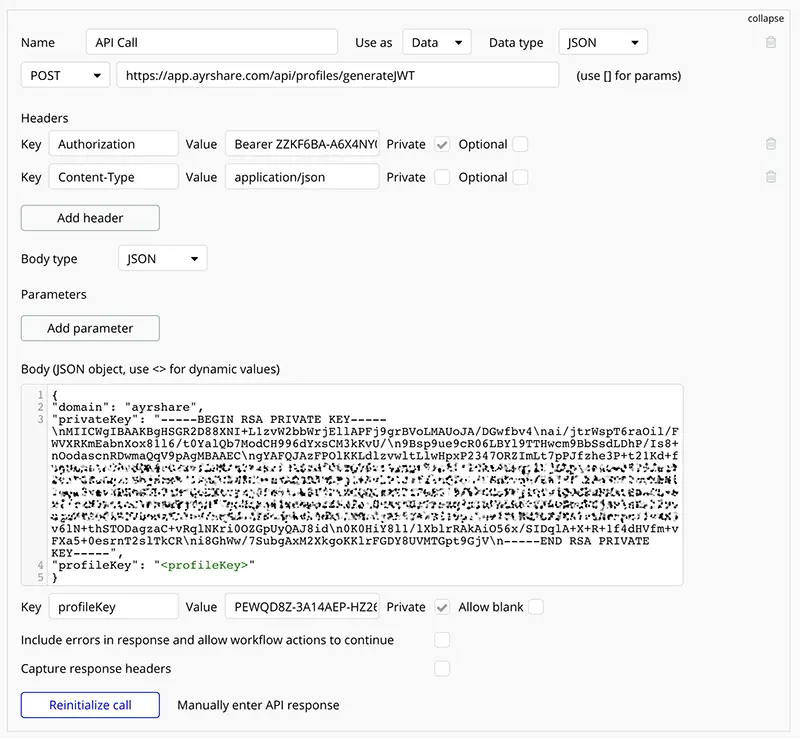
Task: Open the Body type JSON dropdown
Action: (162, 259)
